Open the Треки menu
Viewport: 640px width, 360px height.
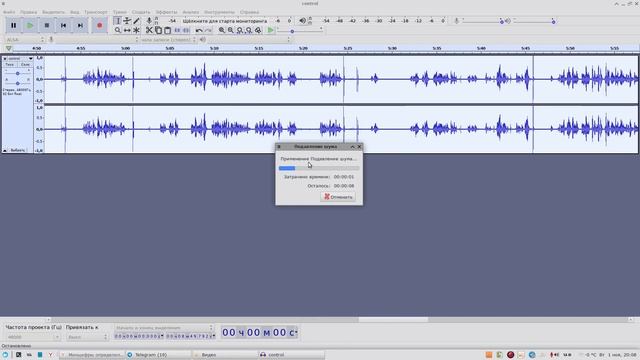120,12
